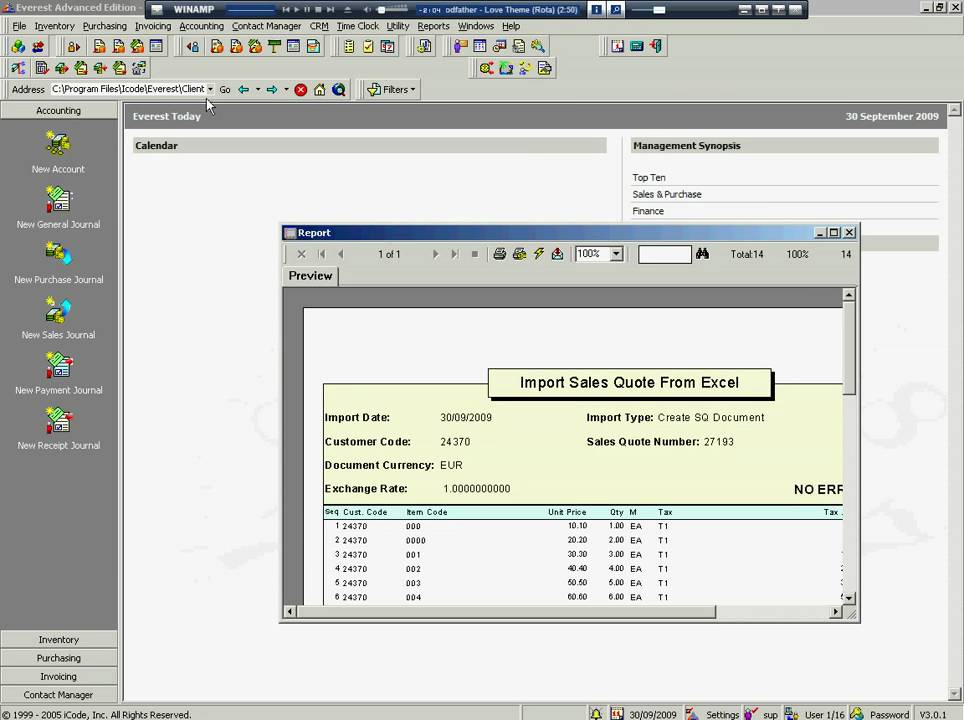Click the exit door icon in right toolbar
The width and height of the screenshot is (964, 720).
click(x=656, y=46)
